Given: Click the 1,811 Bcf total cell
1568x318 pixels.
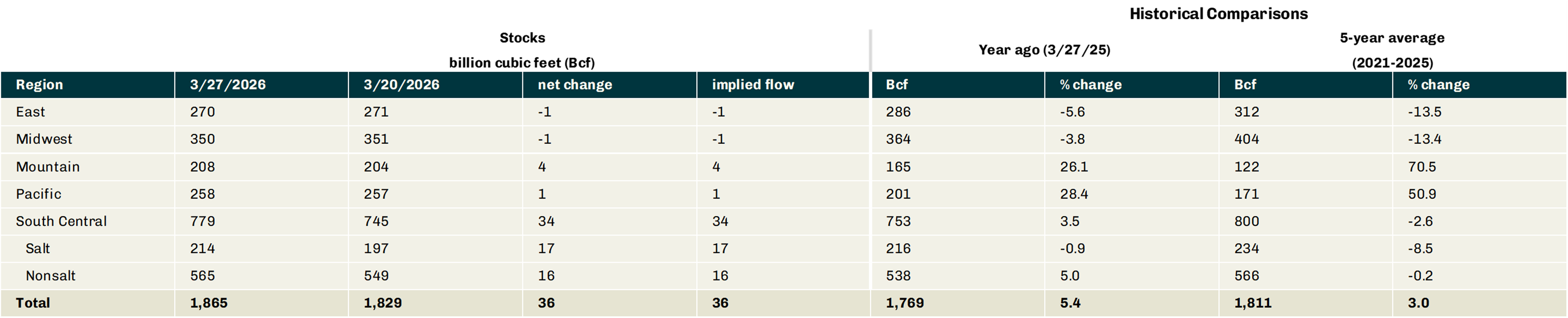Looking at the screenshot, I should pyautogui.click(x=1253, y=303).
